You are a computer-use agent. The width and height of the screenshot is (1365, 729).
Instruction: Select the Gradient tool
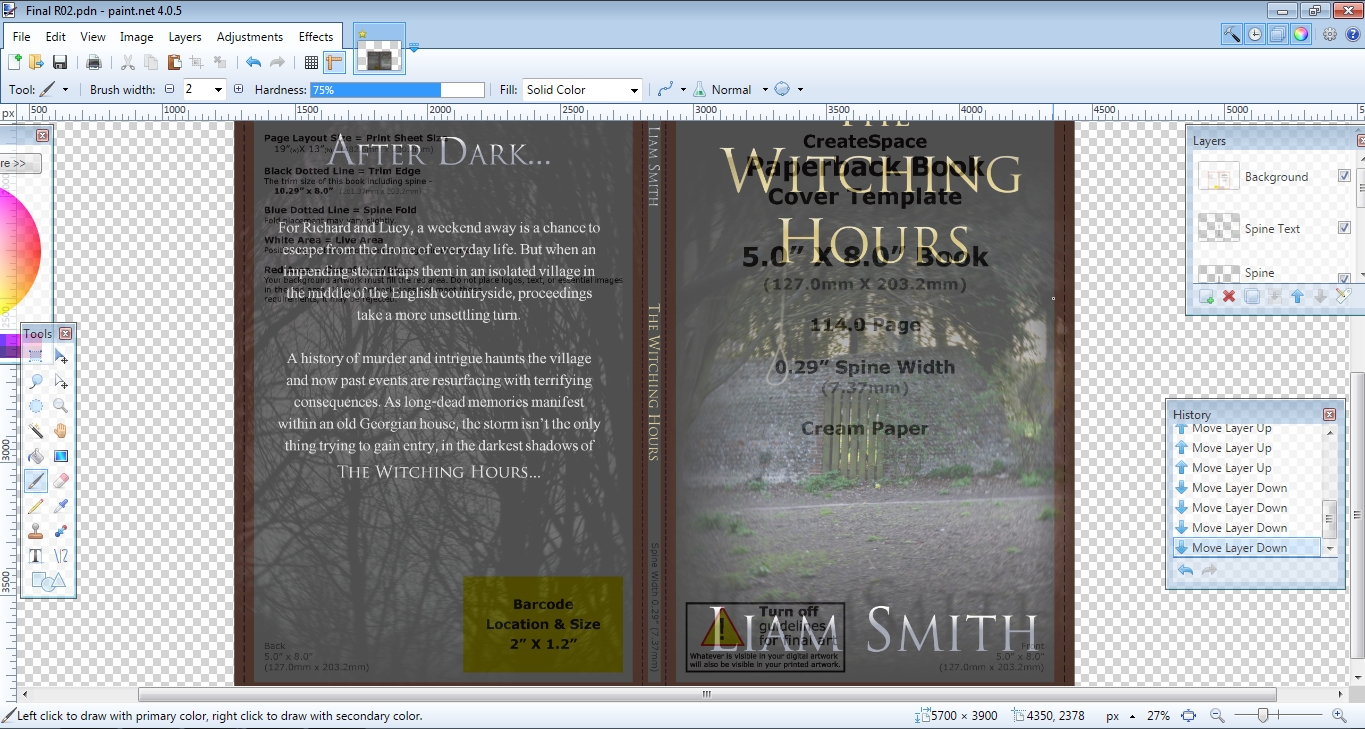click(x=61, y=456)
